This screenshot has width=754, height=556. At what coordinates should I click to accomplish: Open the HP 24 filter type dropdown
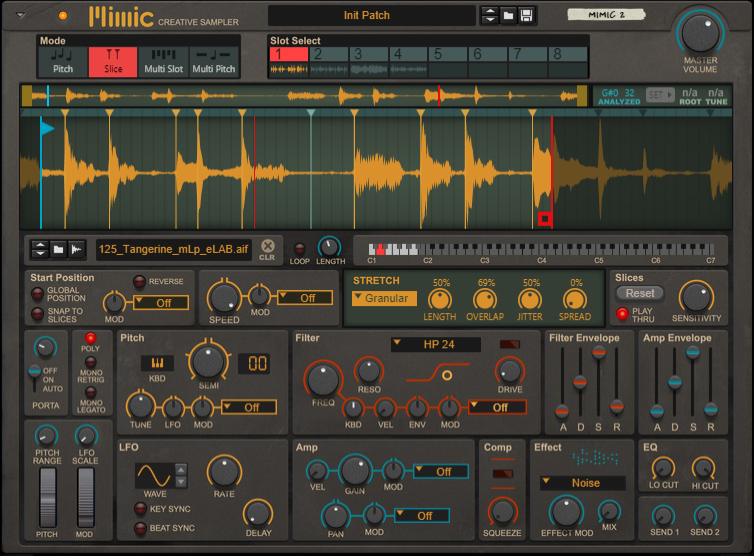click(436, 344)
